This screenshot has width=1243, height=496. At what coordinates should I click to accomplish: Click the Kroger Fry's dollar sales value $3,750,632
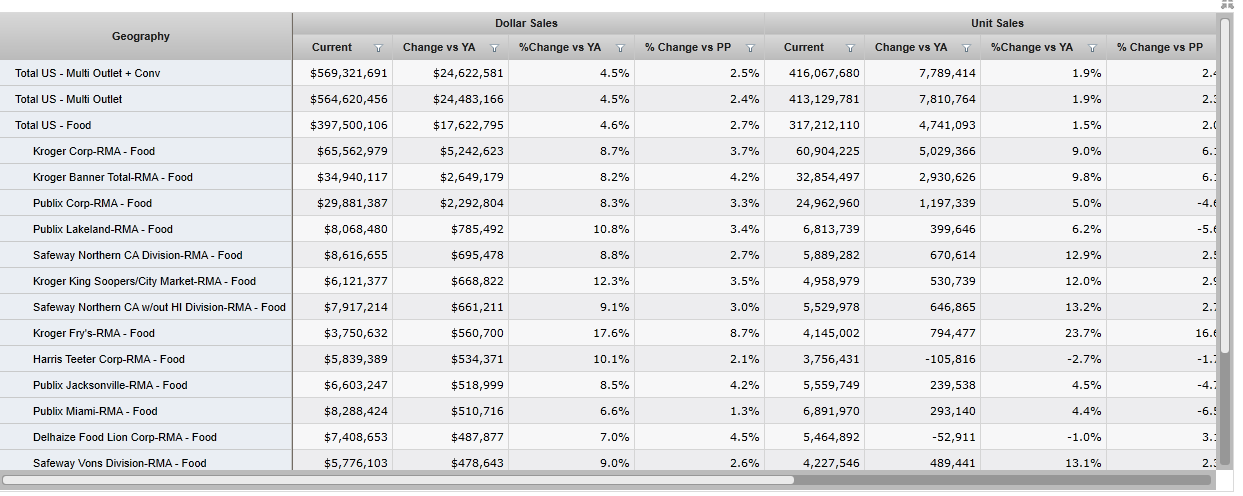pos(342,333)
